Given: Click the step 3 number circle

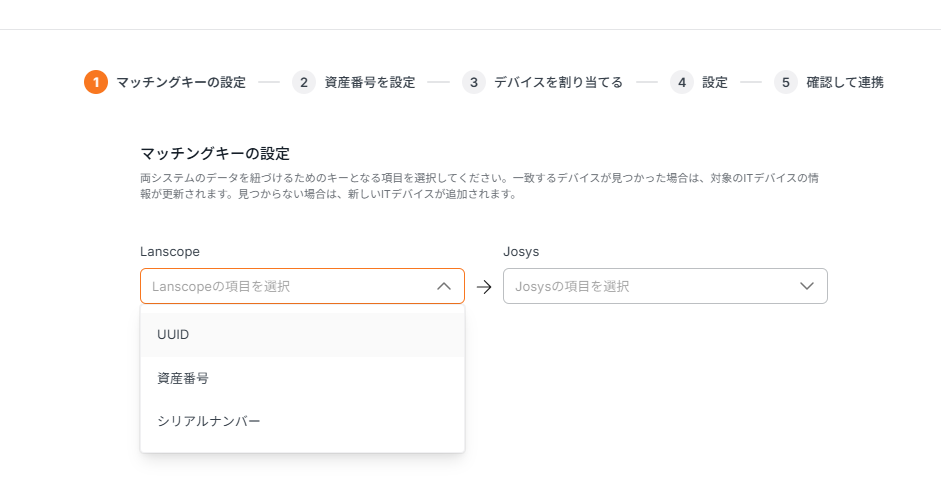Looking at the screenshot, I should 474,82.
